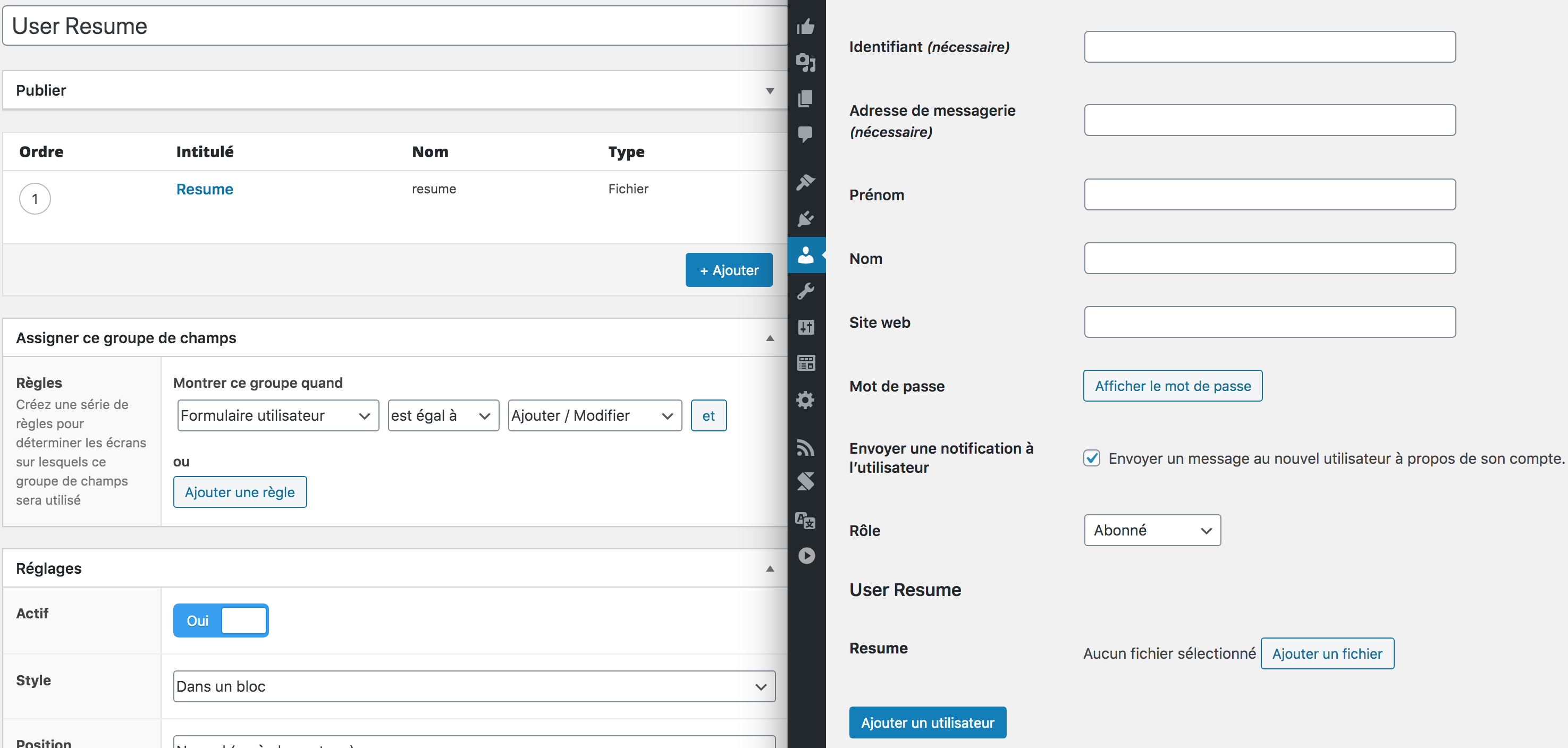Image resolution: width=1568 pixels, height=748 pixels.
Task: Click the 'Nom' column header in fields table
Action: point(431,151)
